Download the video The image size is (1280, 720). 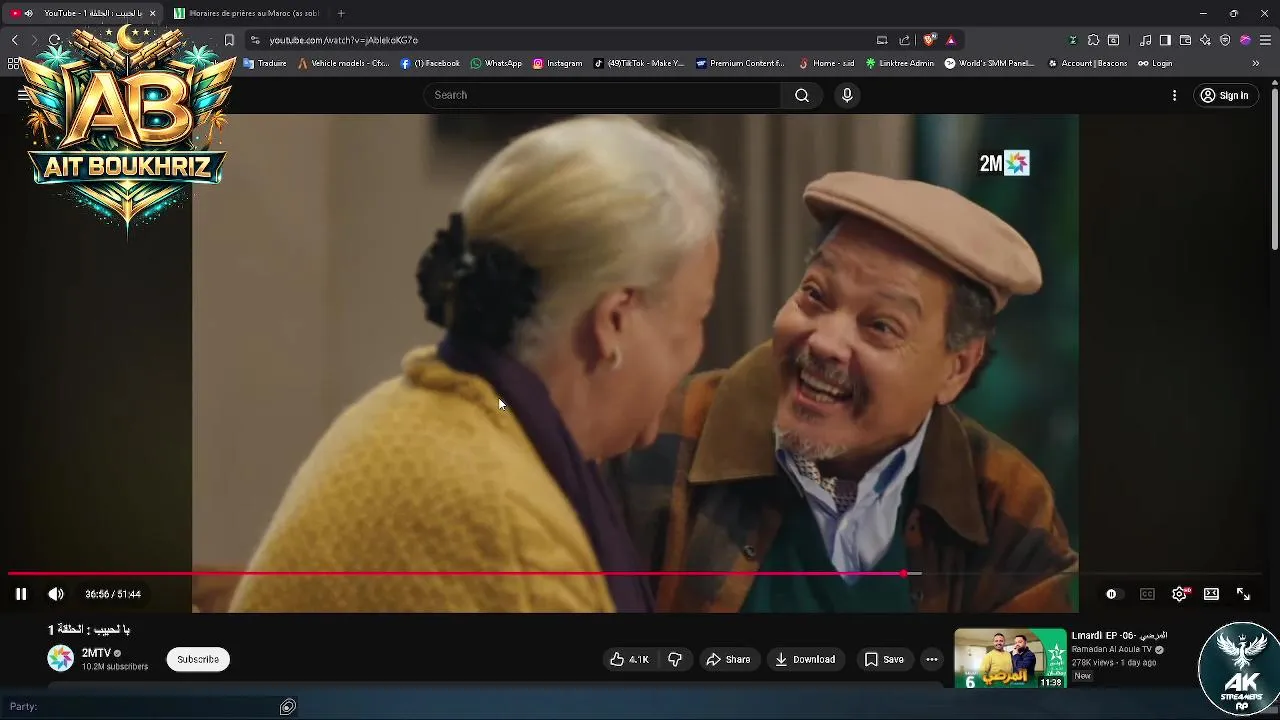805,659
